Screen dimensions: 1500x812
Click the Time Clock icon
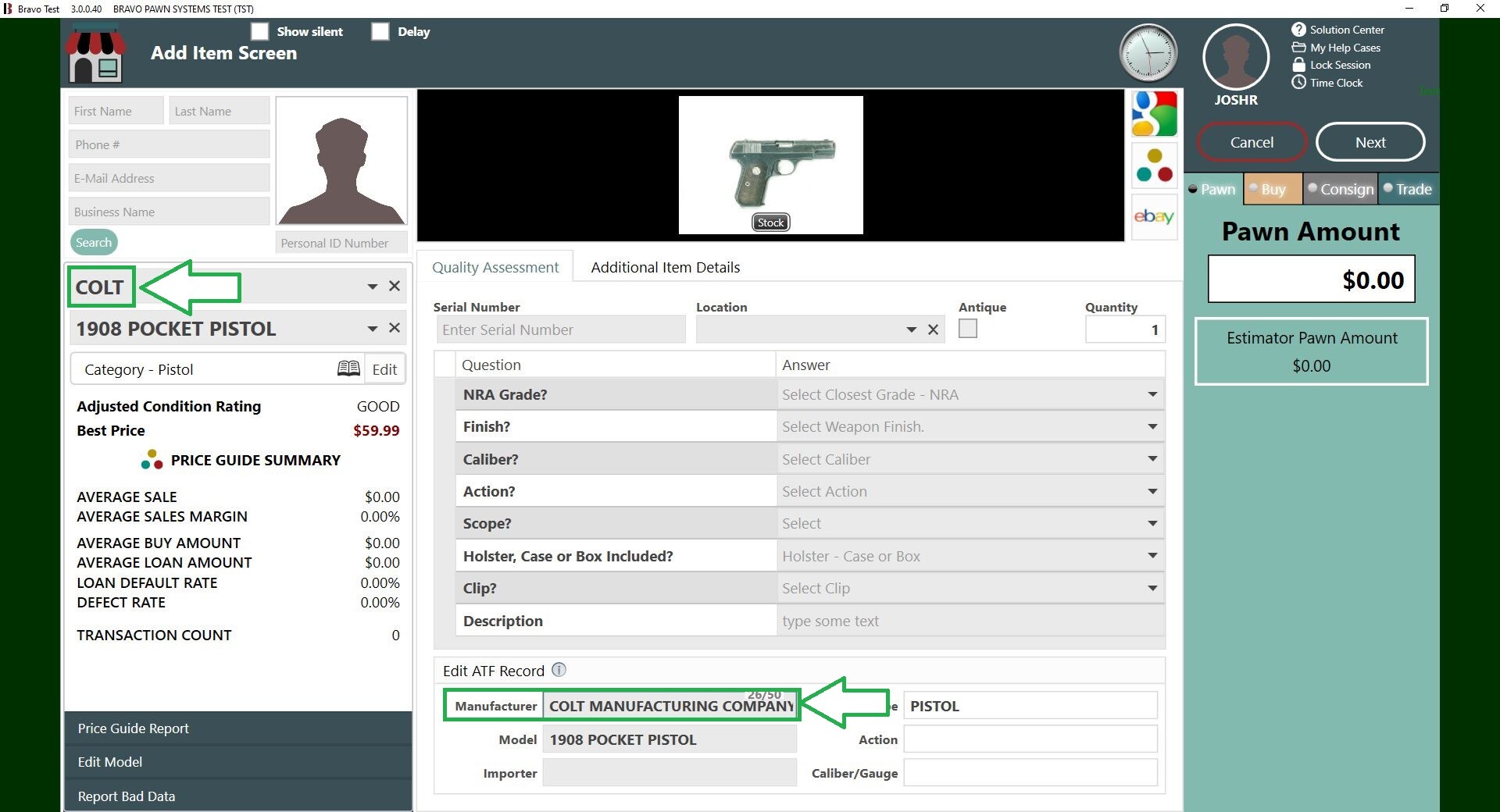tap(1298, 83)
